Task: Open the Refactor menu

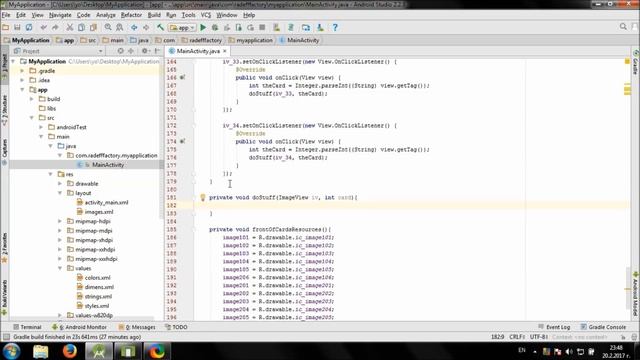Action: [131, 15]
